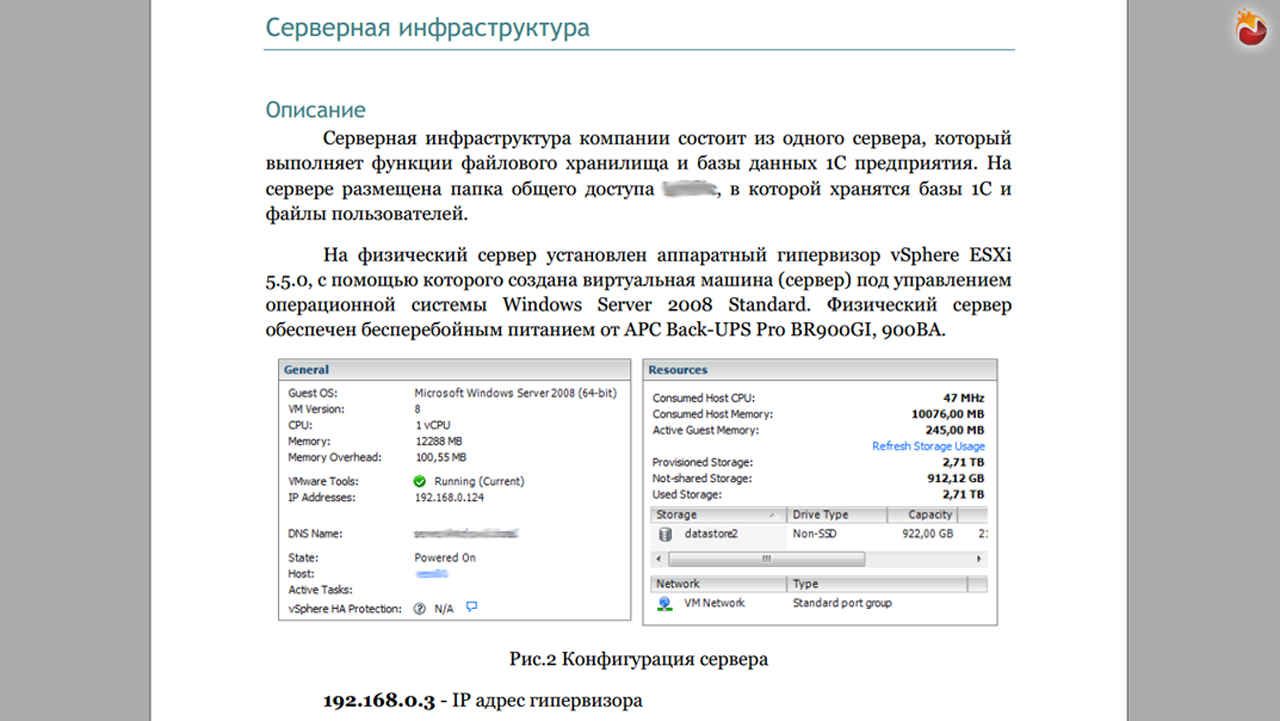The height and width of the screenshot is (721, 1280).
Task: Click Consumed Host Memory value 10076,00 MB
Action: [x=948, y=414]
